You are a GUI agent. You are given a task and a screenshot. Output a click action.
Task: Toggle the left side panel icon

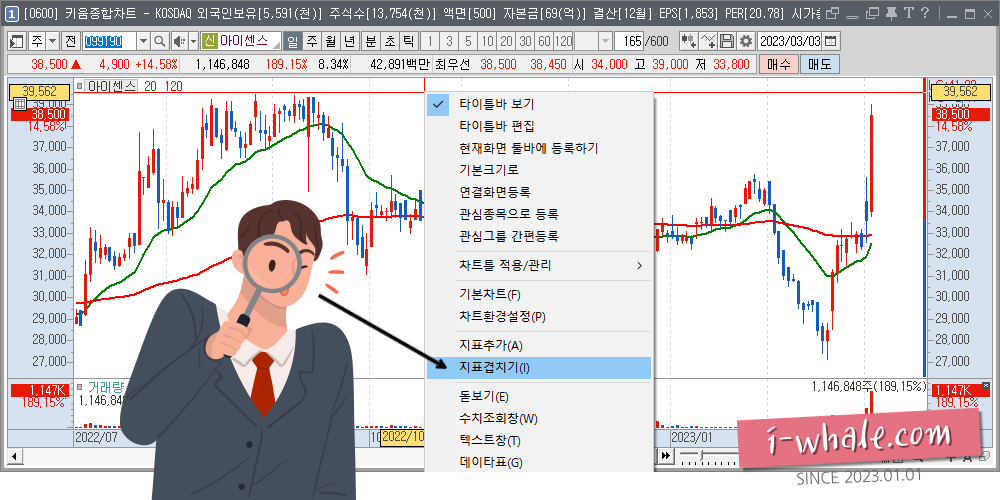coord(17,42)
